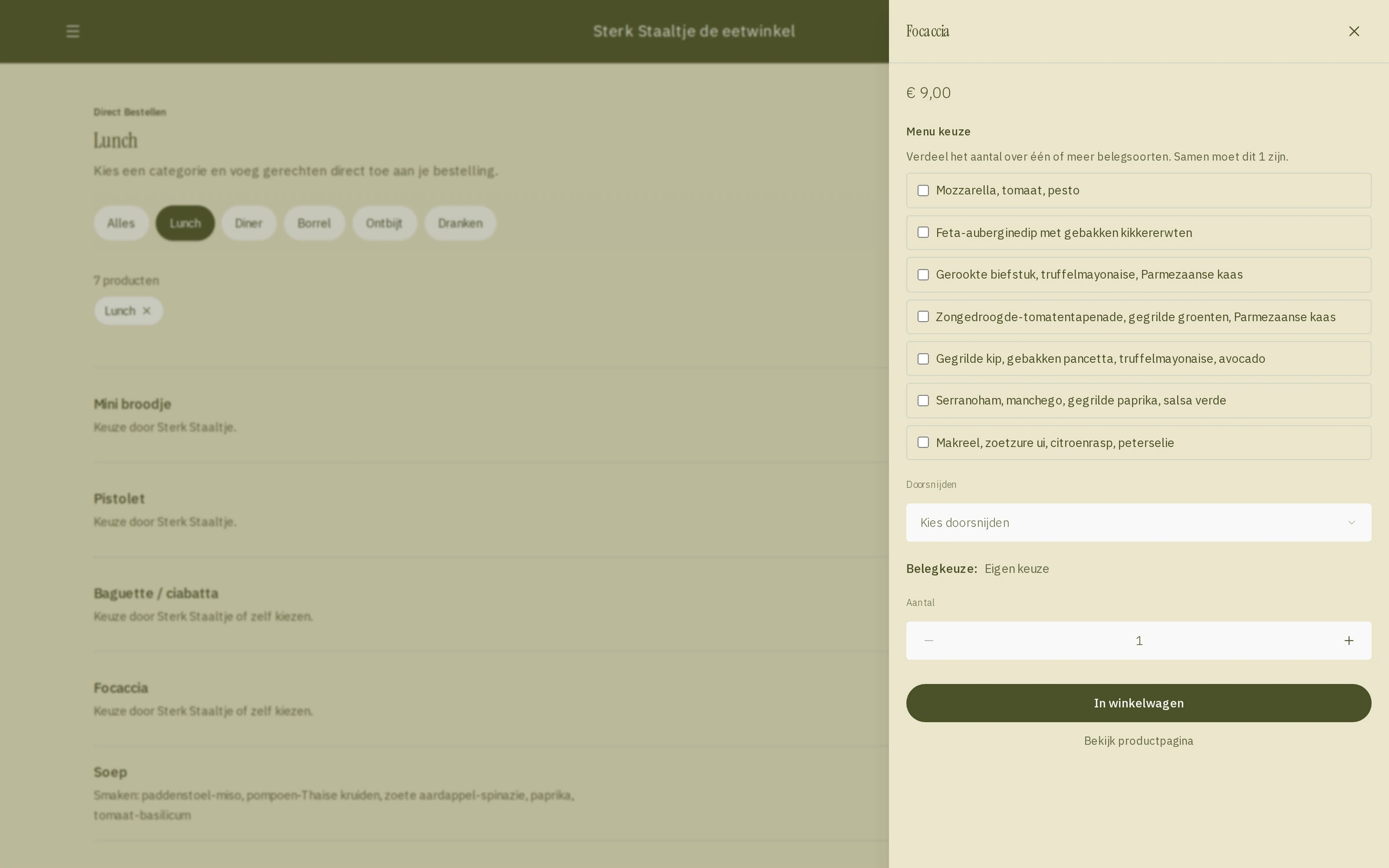Open the Kies doorsnijden dropdown
The width and height of the screenshot is (1389, 868).
(x=1138, y=523)
